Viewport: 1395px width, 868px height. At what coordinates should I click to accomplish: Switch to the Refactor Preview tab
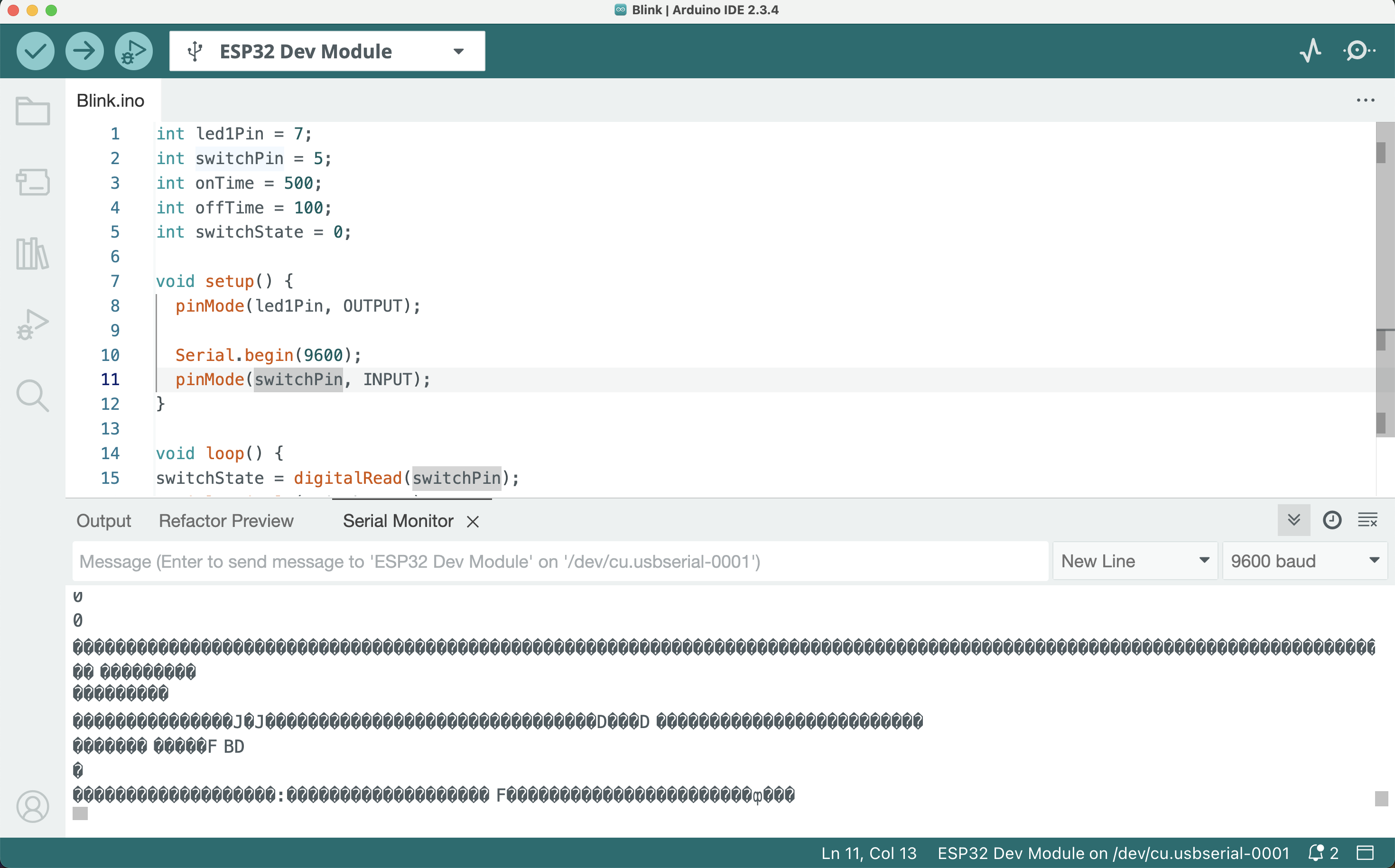coord(226,521)
